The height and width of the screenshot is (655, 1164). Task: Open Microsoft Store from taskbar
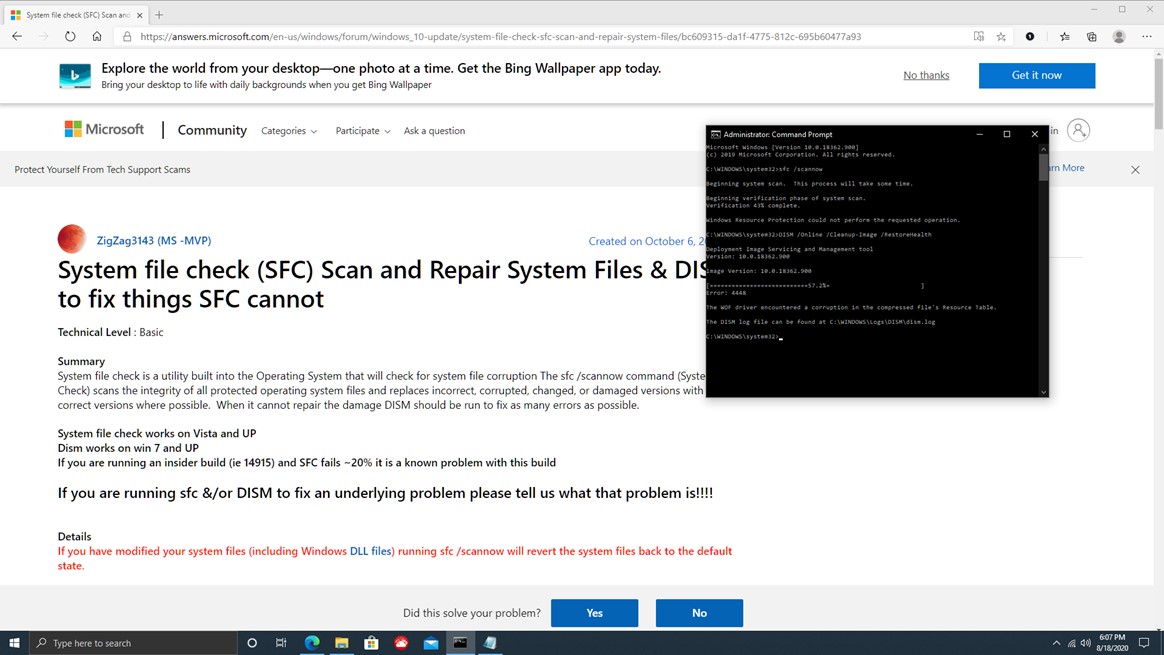371,643
